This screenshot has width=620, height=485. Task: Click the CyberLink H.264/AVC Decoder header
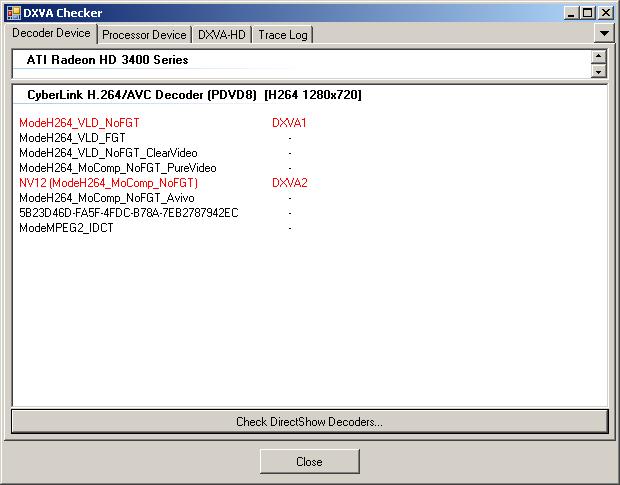(195, 95)
